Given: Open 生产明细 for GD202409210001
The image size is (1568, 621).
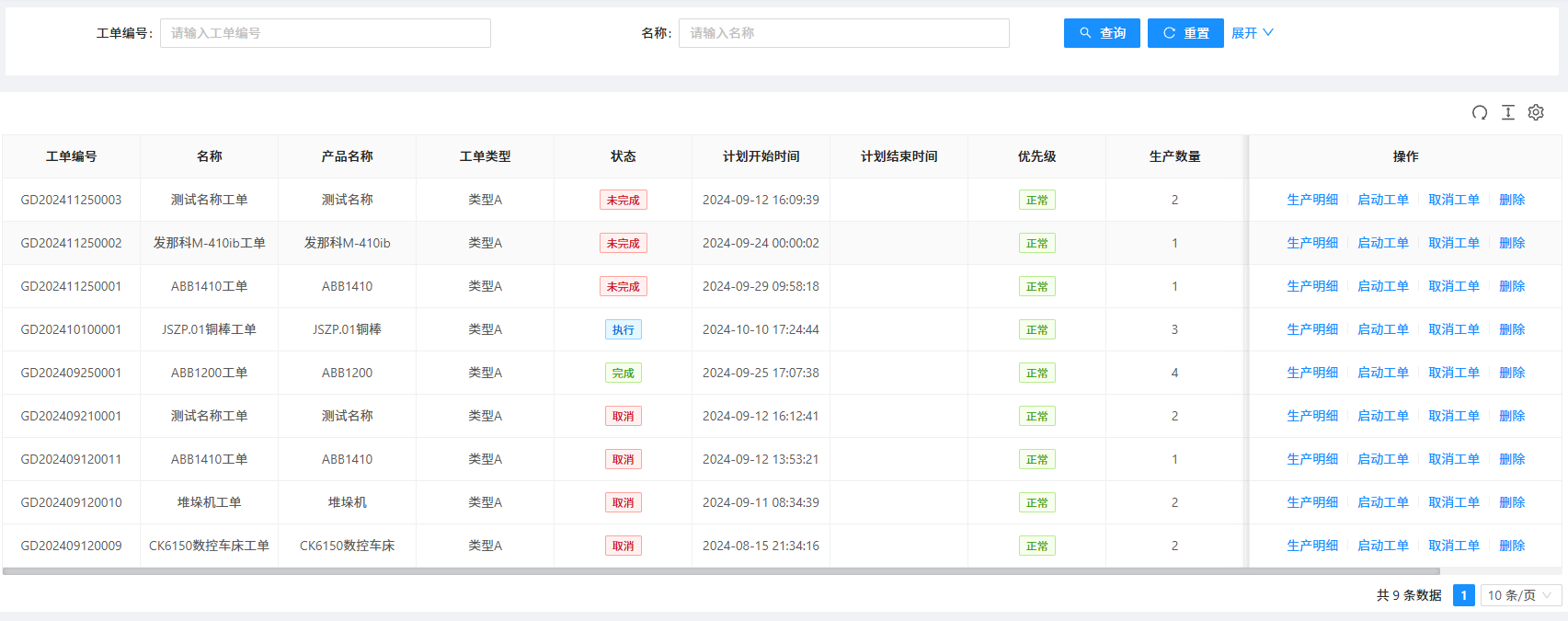Looking at the screenshot, I should [x=1312, y=416].
